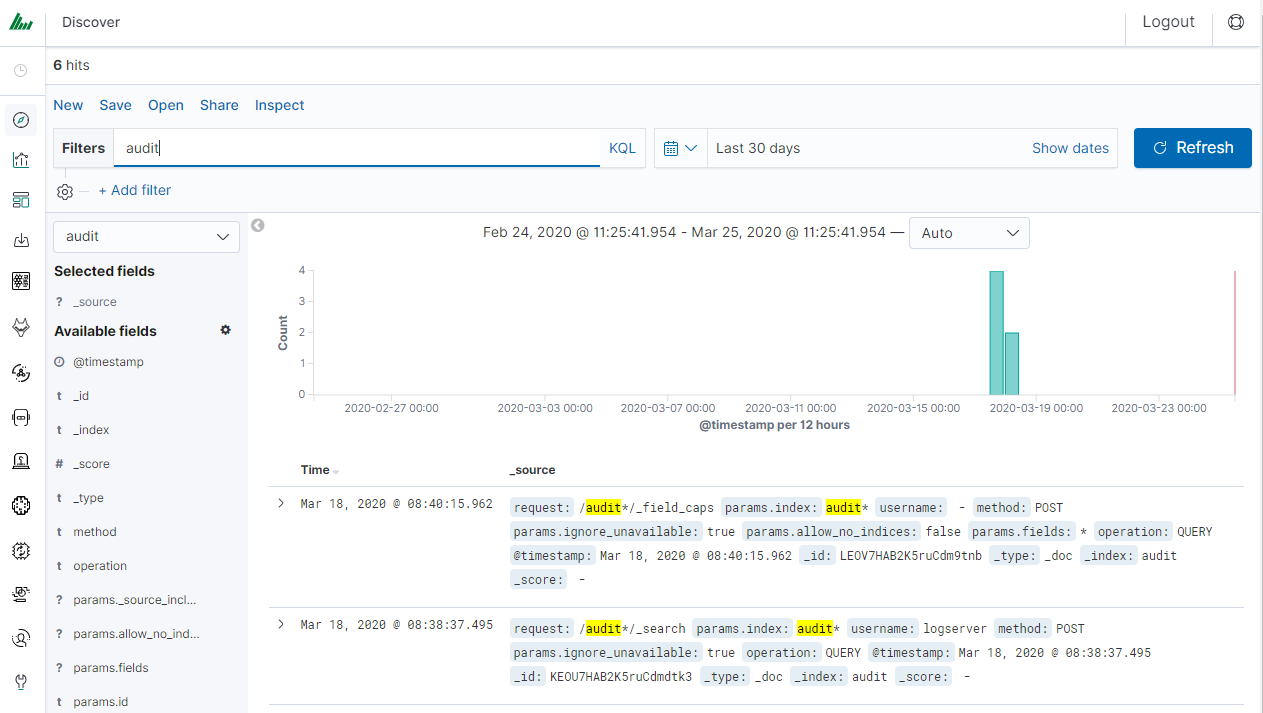Click the Share menu item
This screenshot has width=1263, height=713.
pyautogui.click(x=219, y=105)
